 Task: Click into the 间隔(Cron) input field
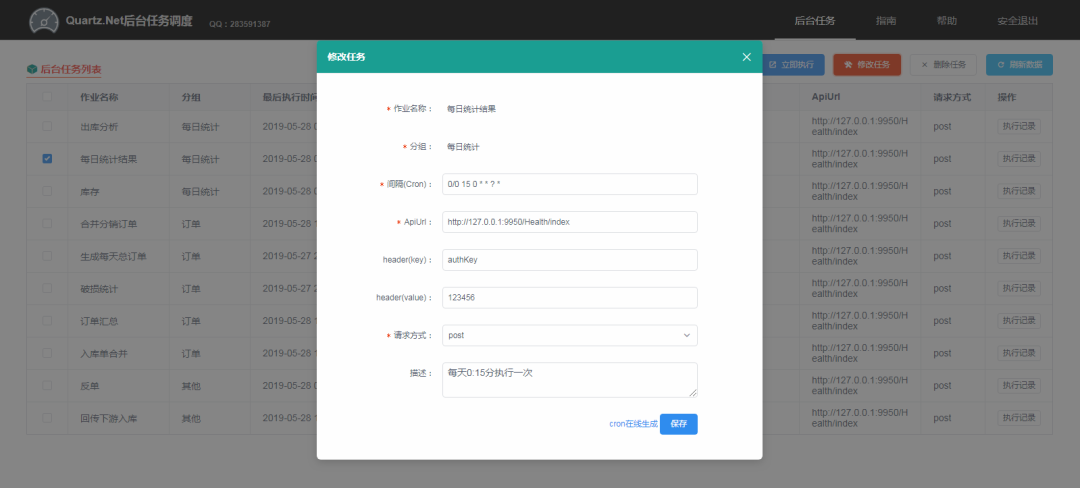569,184
